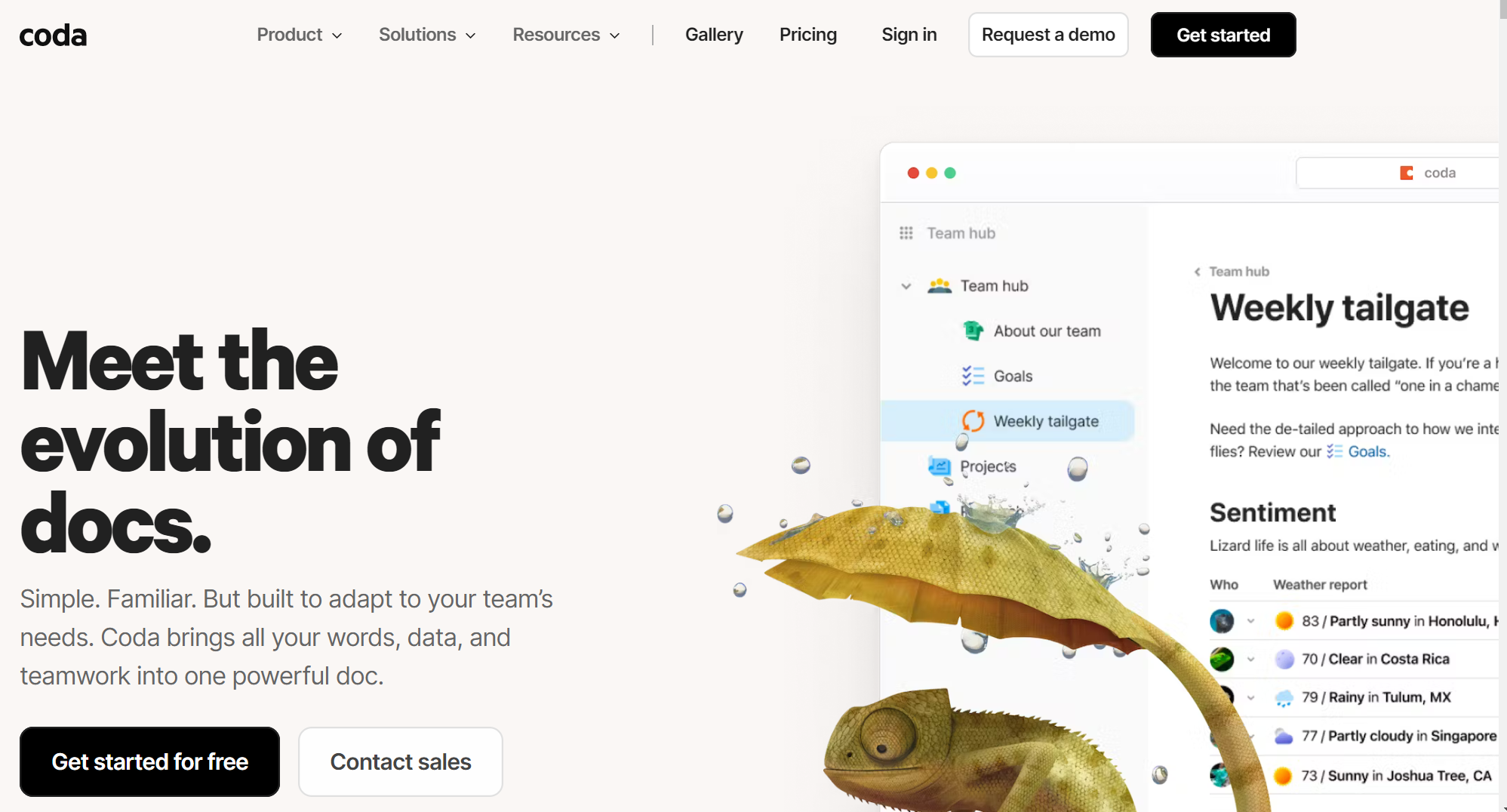Image resolution: width=1507 pixels, height=812 pixels.
Task: Click the coda logo in header
Action: click(53, 35)
